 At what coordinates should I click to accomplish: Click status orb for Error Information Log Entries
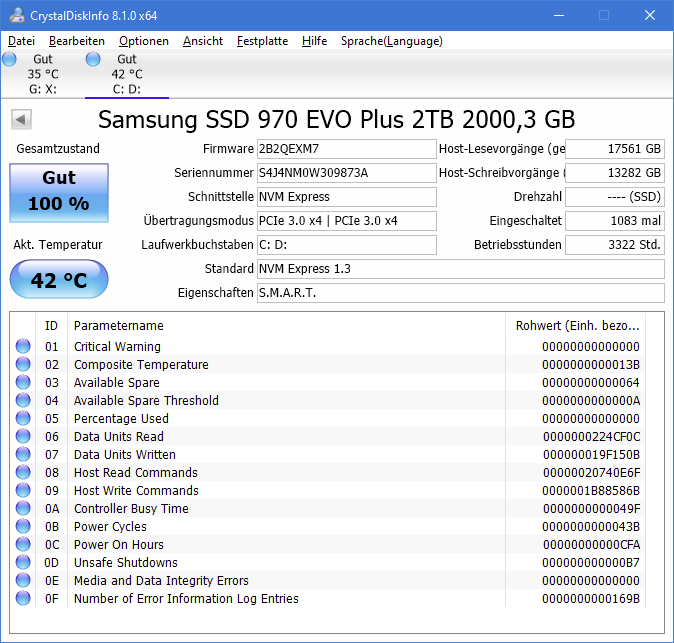point(23,598)
